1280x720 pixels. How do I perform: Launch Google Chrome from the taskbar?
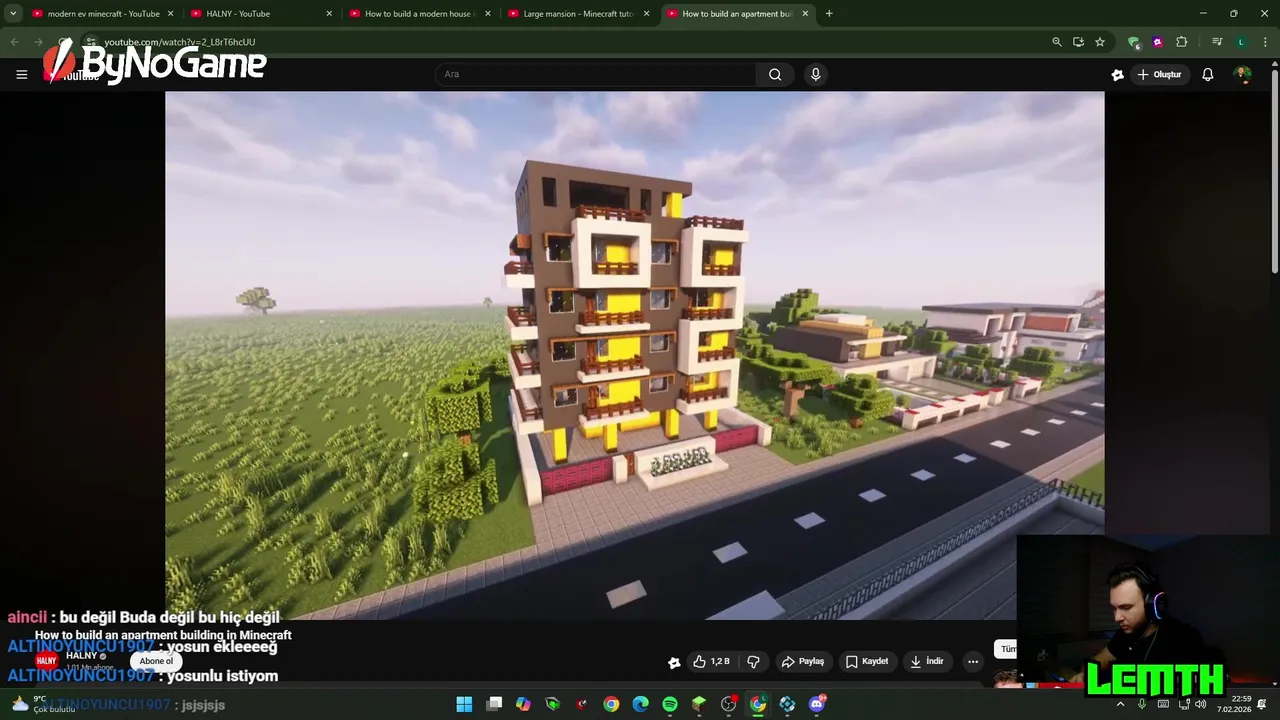pyautogui.click(x=611, y=704)
